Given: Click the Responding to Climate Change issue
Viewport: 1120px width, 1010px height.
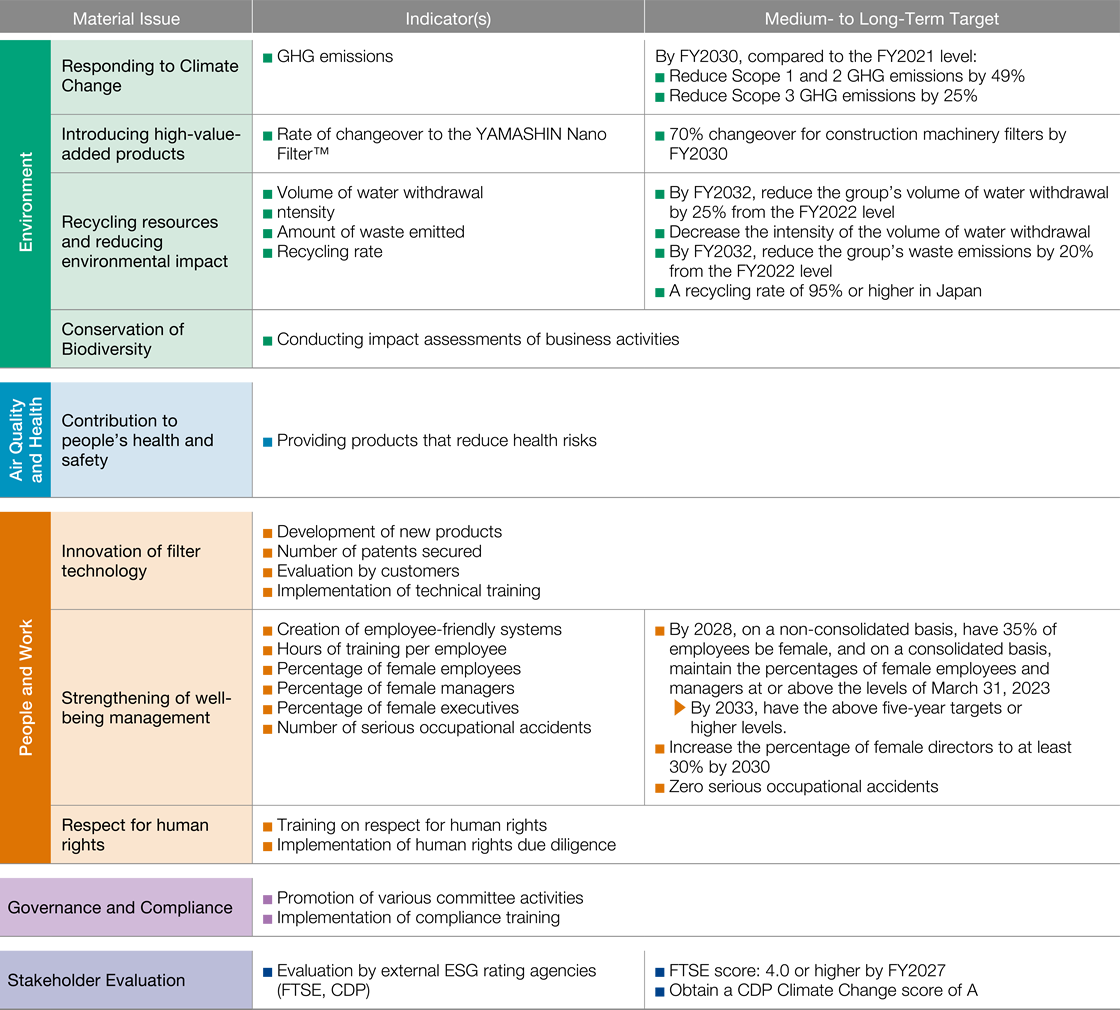Looking at the screenshot, I should tap(150, 76).
